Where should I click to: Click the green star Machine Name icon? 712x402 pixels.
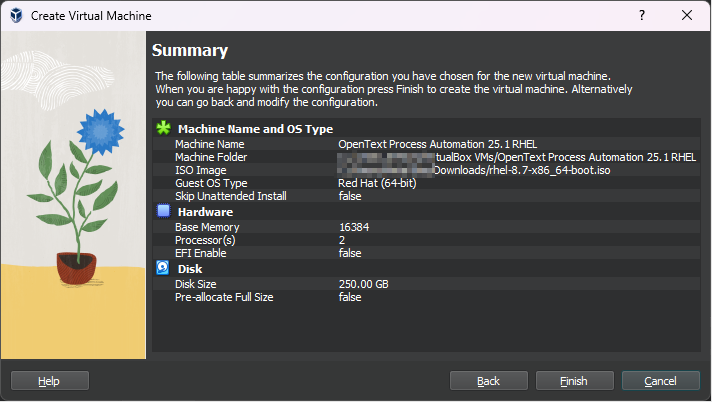click(164, 128)
